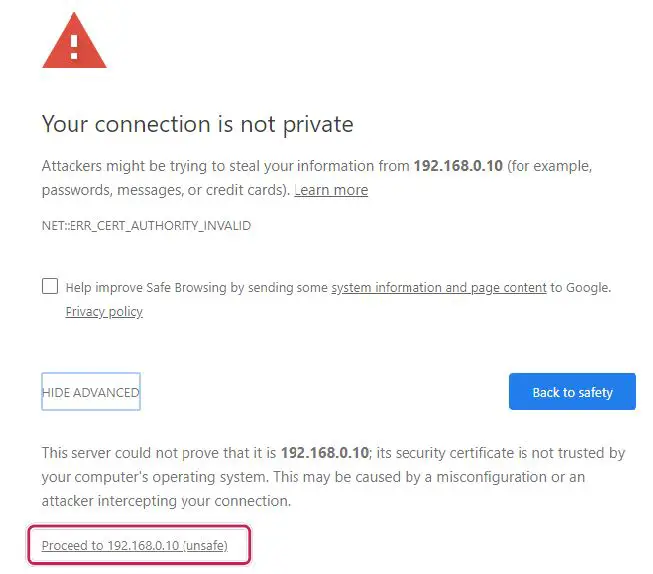Collapse details with HIDE ADVANCED
The image size is (653, 574).
coord(91,392)
